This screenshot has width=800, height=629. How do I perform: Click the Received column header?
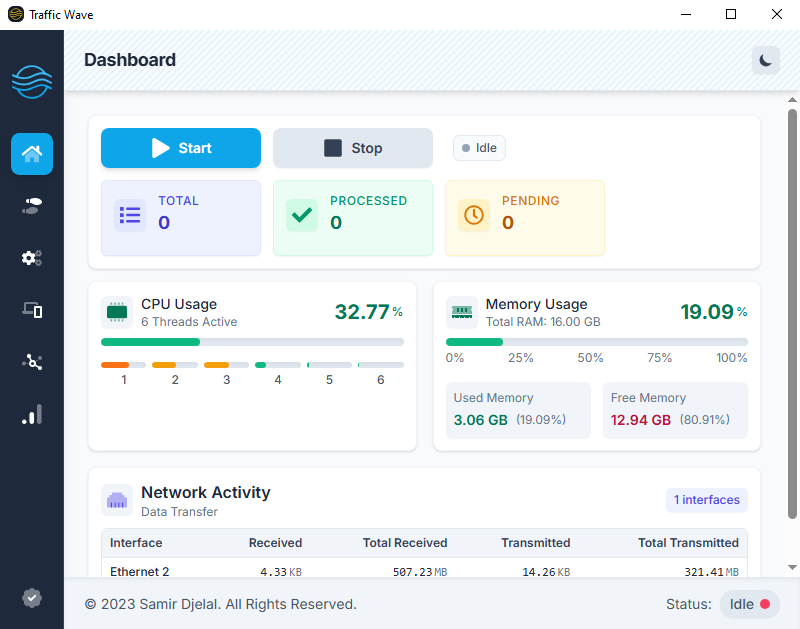(275, 543)
